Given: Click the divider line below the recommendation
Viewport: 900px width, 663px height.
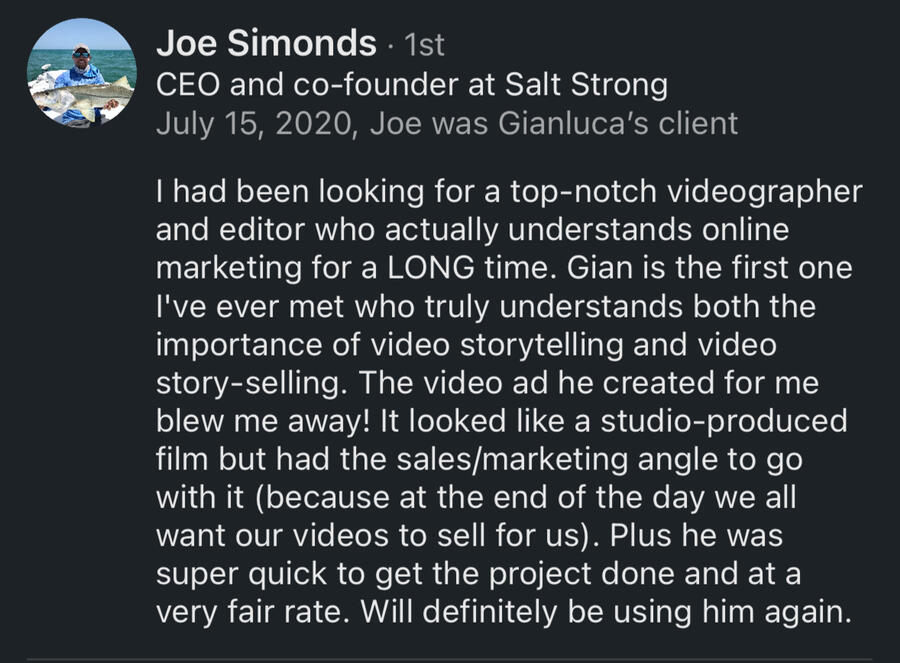Looking at the screenshot, I should pos(449,659).
